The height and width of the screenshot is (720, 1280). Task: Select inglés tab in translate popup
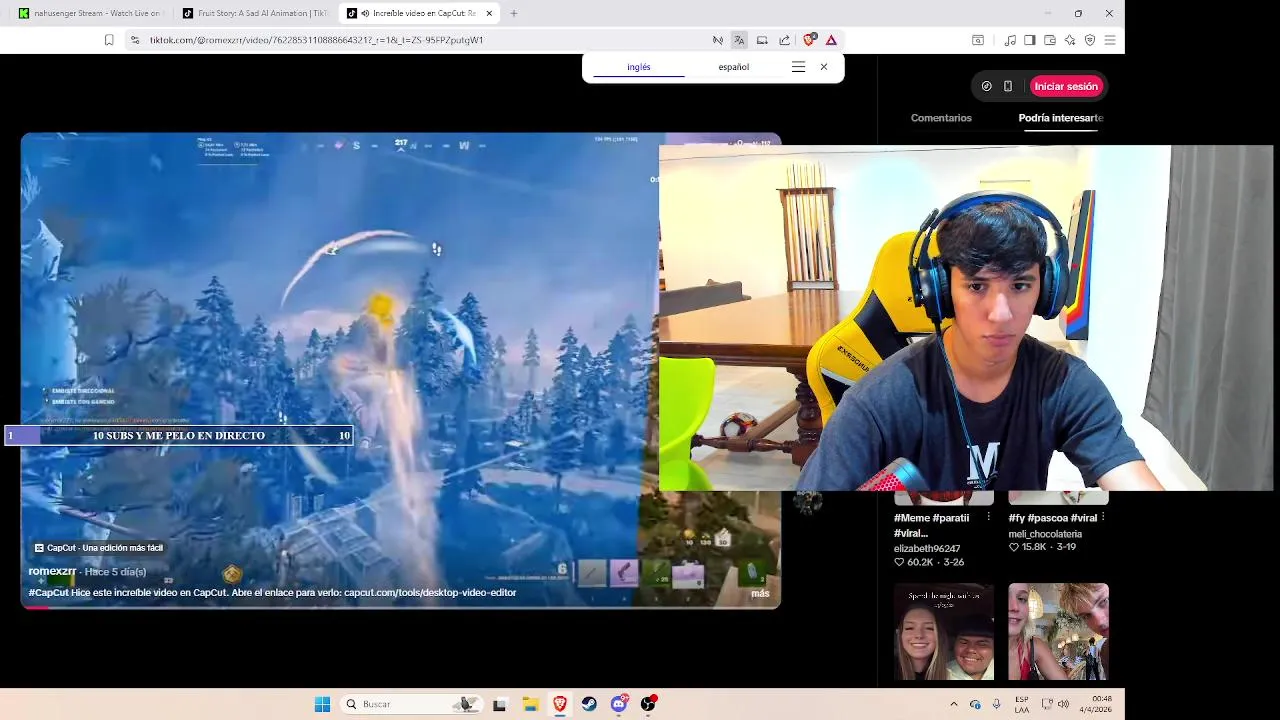639,67
